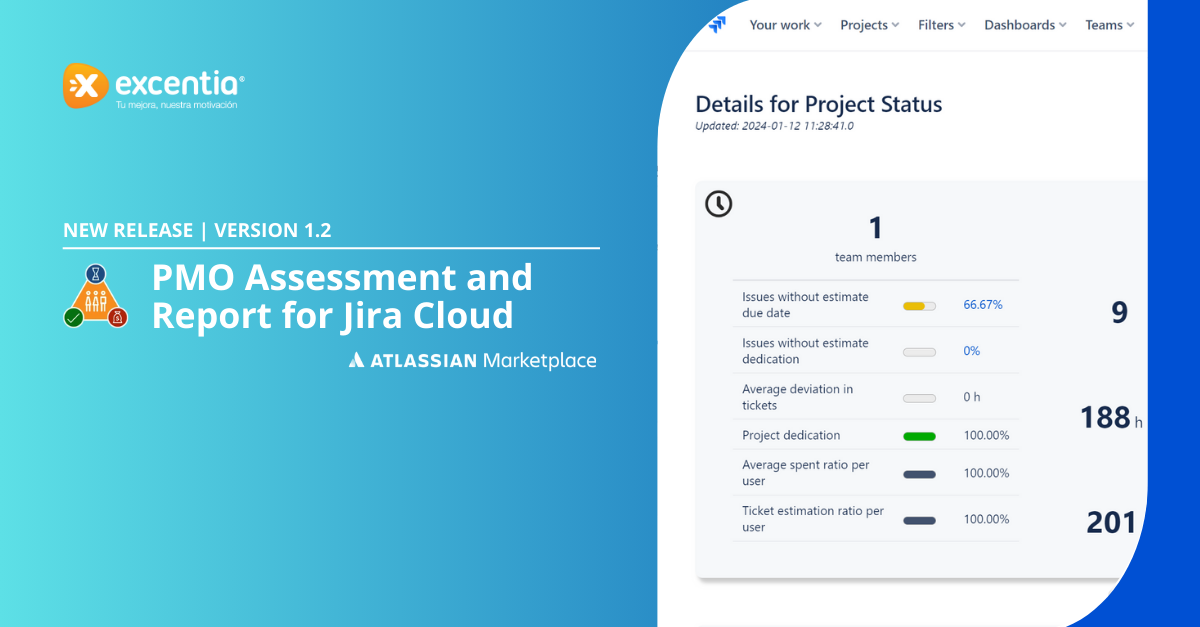Click the 100.00% value for Project dedication
1200x627 pixels.
point(986,435)
